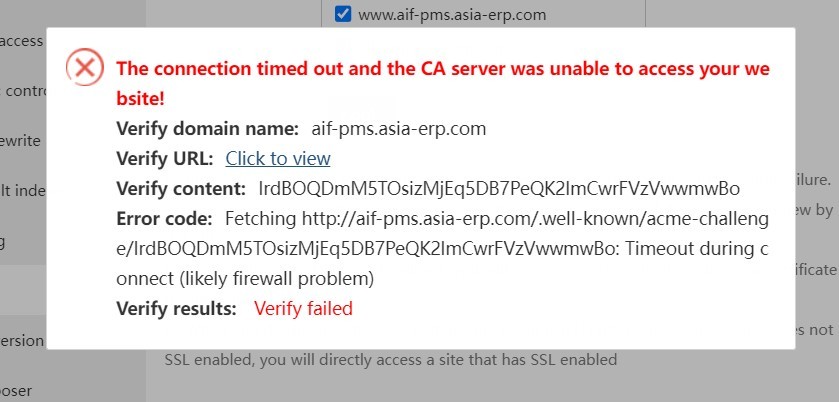839x402 pixels.
Task: Click the verify domain value aif-pms.asia-erp.com
Action: click(399, 129)
